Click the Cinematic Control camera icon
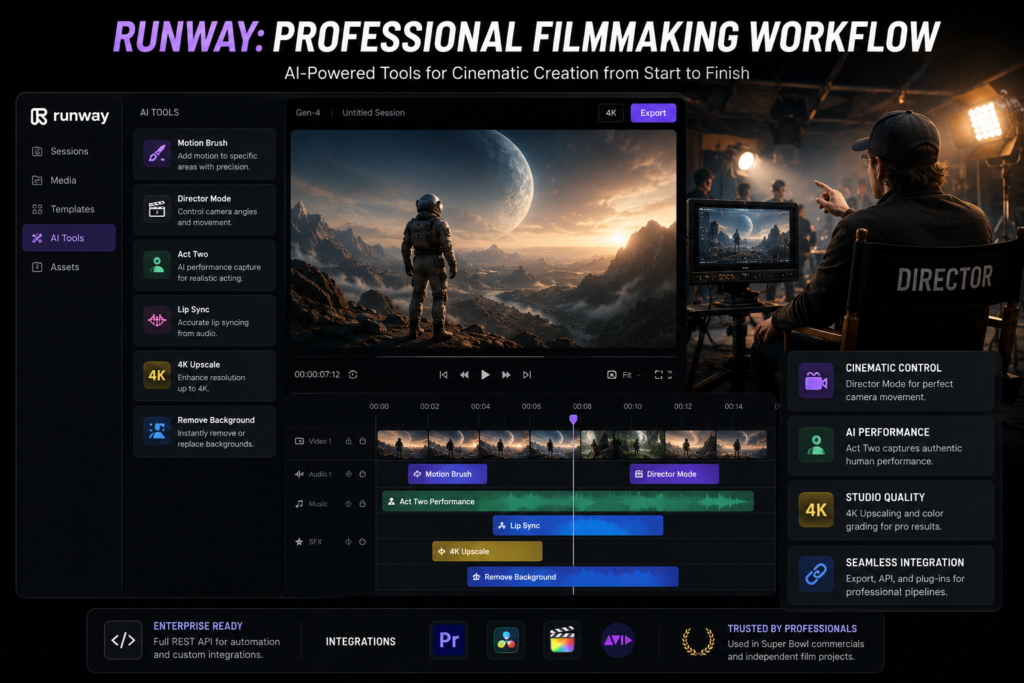 (816, 381)
